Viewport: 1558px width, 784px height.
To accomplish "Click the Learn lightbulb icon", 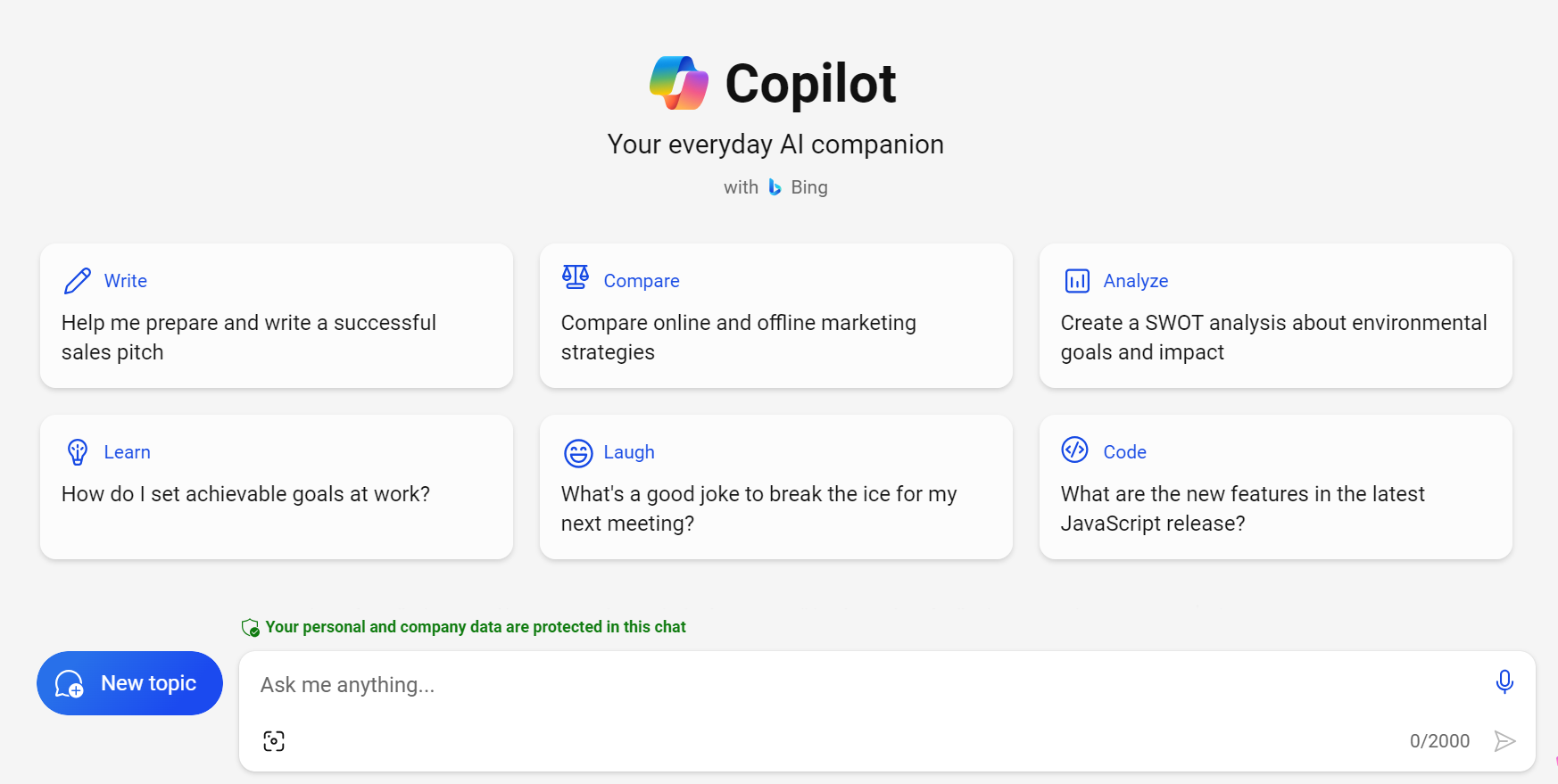I will coord(78,451).
